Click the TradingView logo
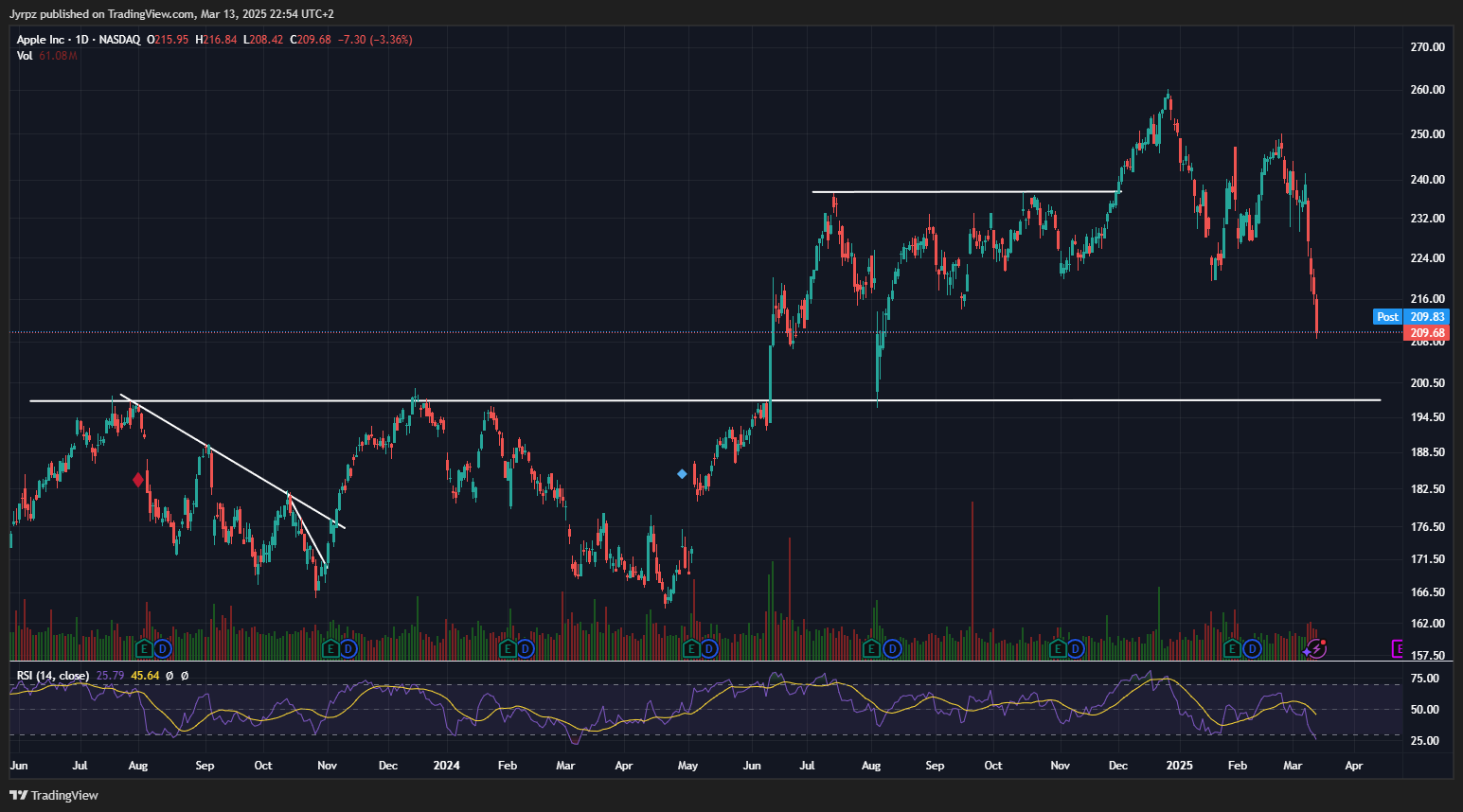Image resolution: width=1463 pixels, height=812 pixels. tap(54, 795)
